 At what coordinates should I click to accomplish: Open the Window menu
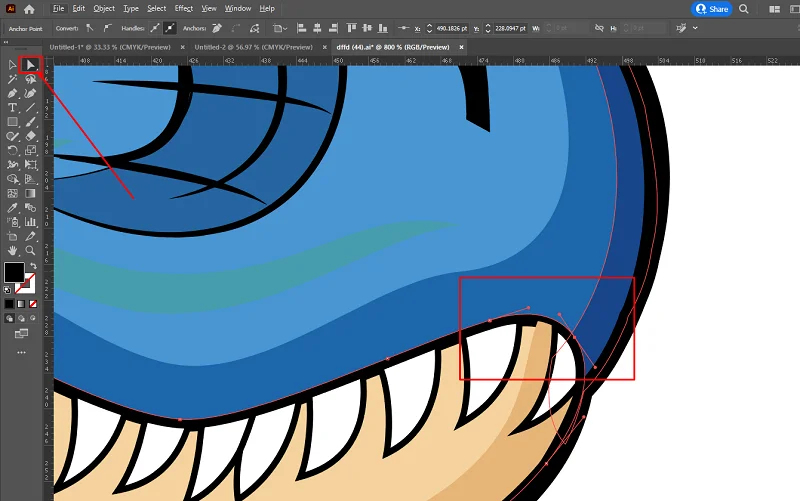click(238, 9)
